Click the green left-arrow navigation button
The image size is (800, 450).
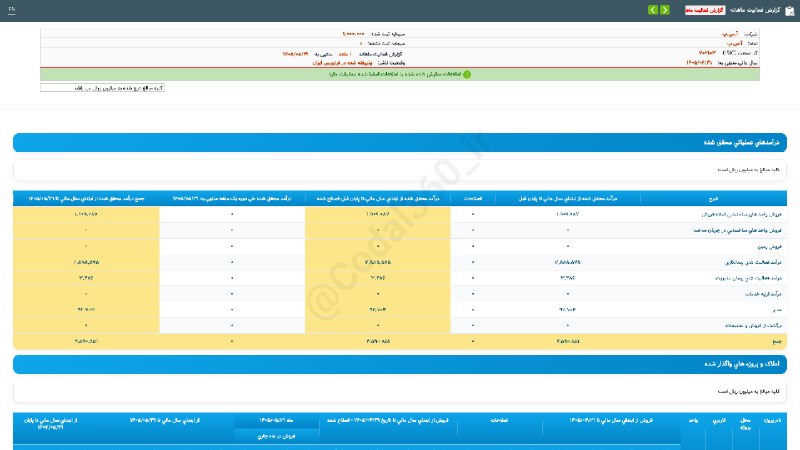click(x=653, y=10)
